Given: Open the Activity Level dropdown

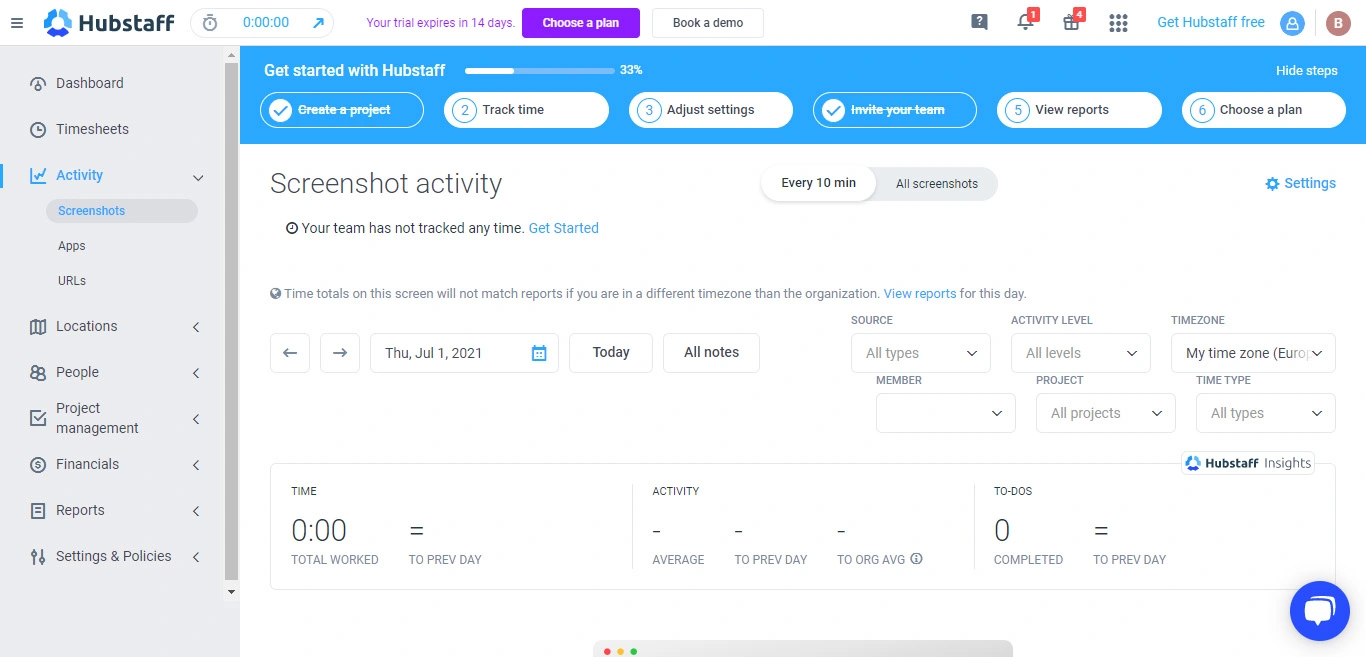Looking at the screenshot, I should click(1080, 353).
